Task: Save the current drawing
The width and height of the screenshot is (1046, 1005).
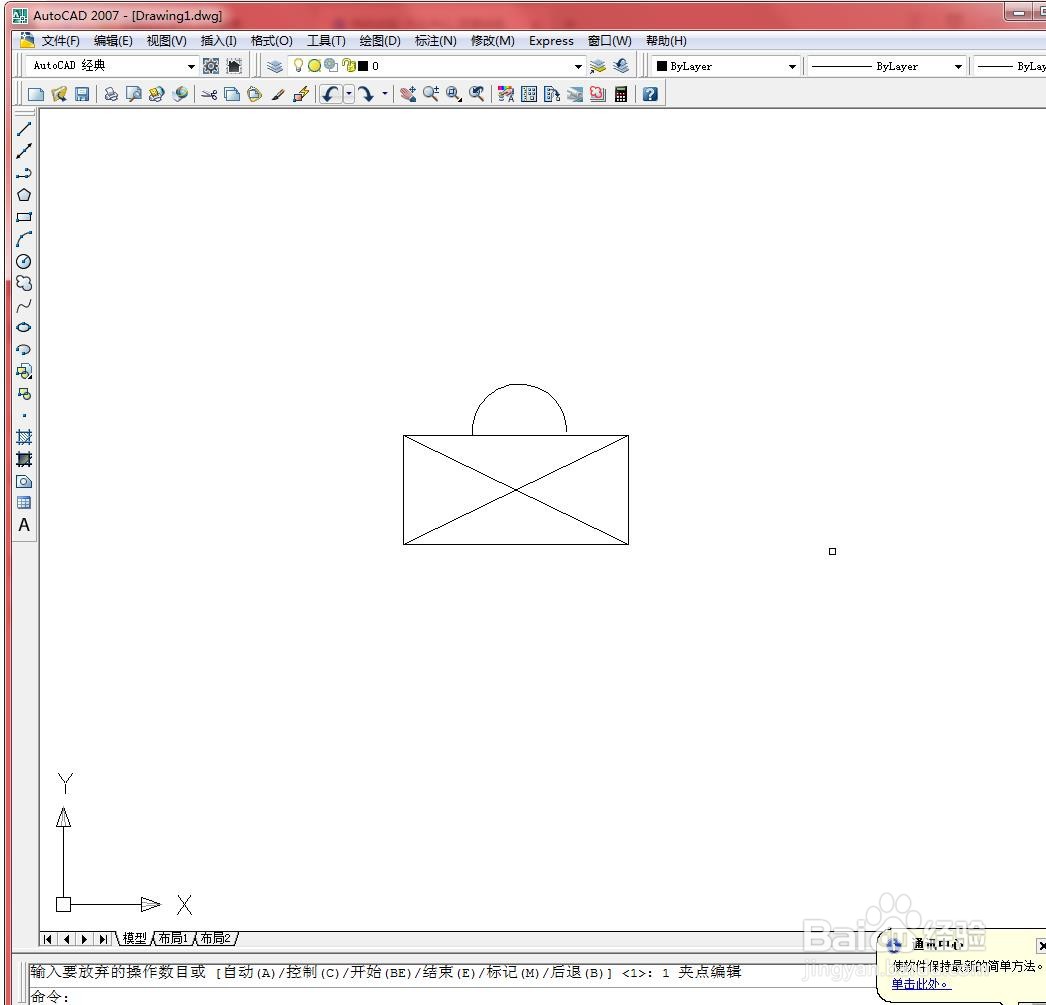Action: tap(81, 95)
